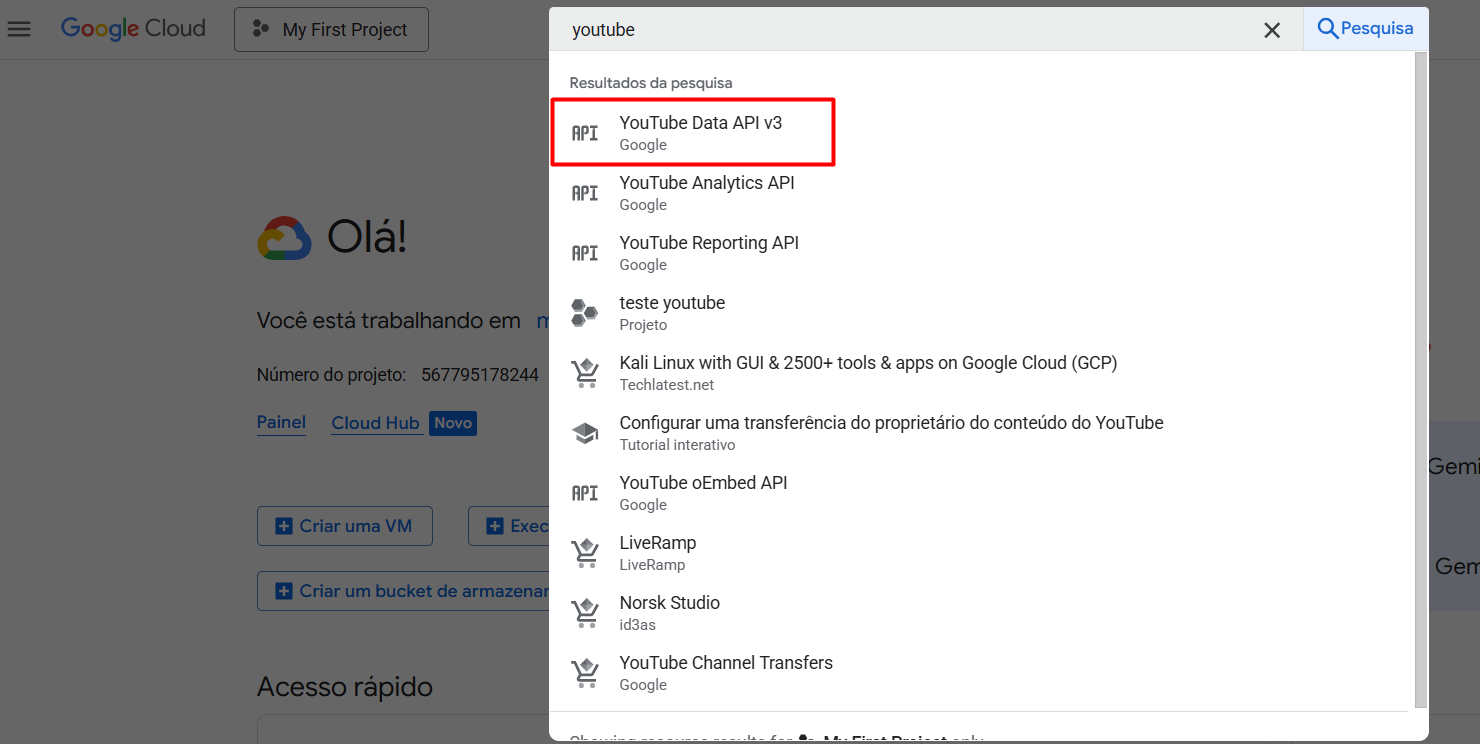The width and height of the screenshot is (1480, 744).
Task: Select YouTube Analytics API result
Action: 982,193
